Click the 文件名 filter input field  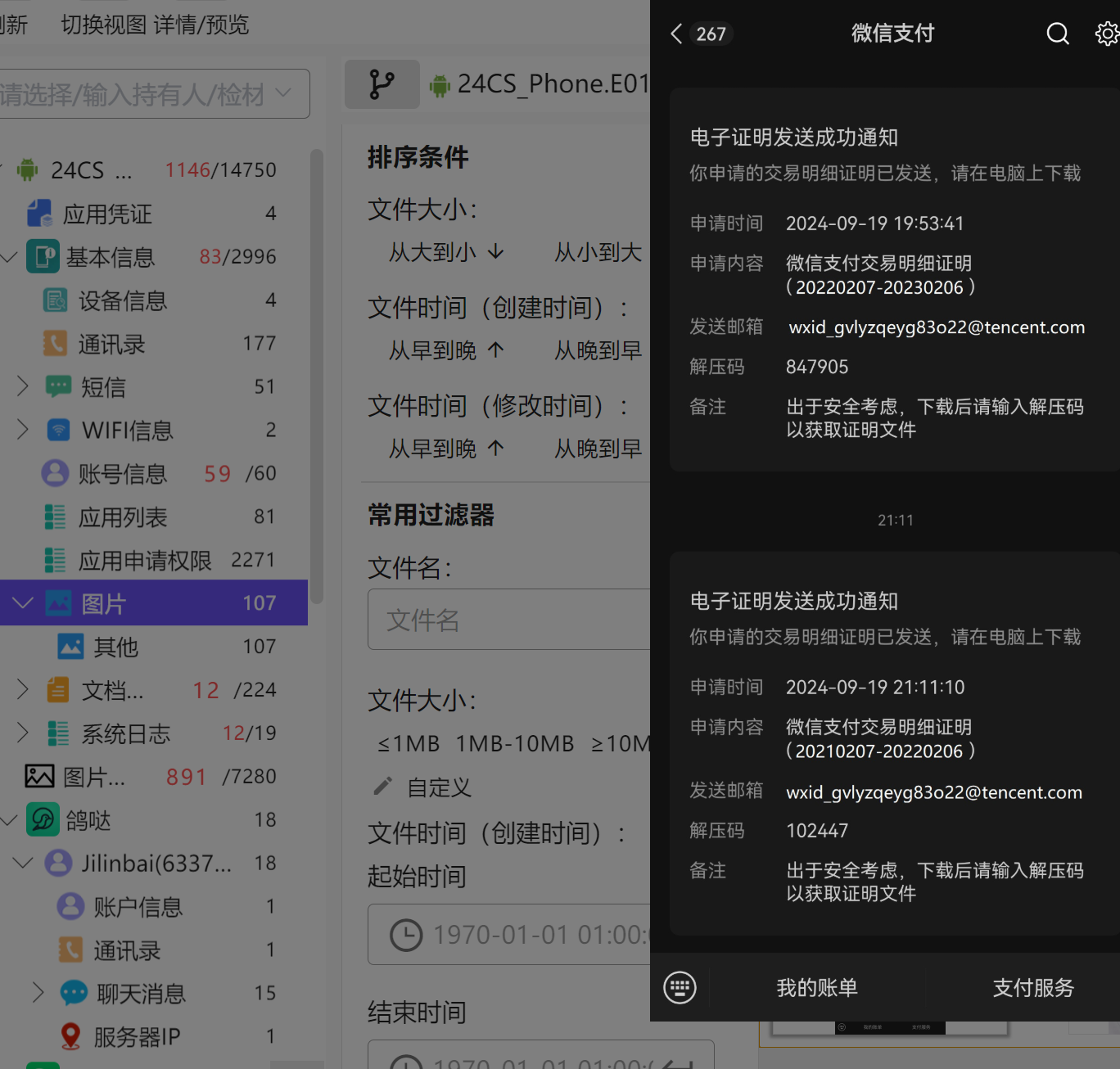[508, 620]
